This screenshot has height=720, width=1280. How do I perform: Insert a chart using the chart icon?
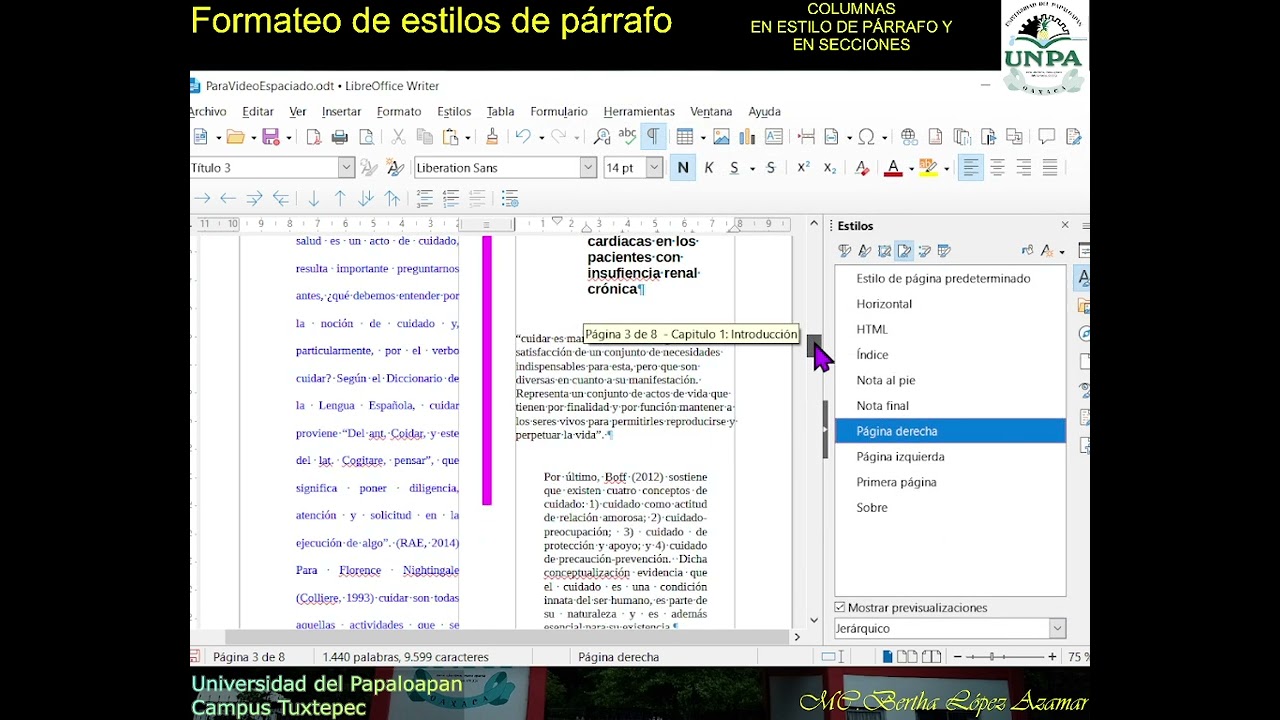[747, 137]
